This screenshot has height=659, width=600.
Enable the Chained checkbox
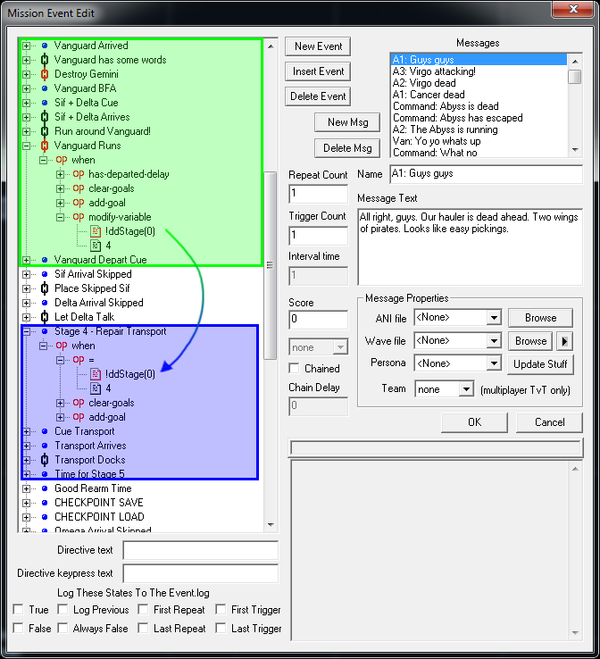click(296, 369)
